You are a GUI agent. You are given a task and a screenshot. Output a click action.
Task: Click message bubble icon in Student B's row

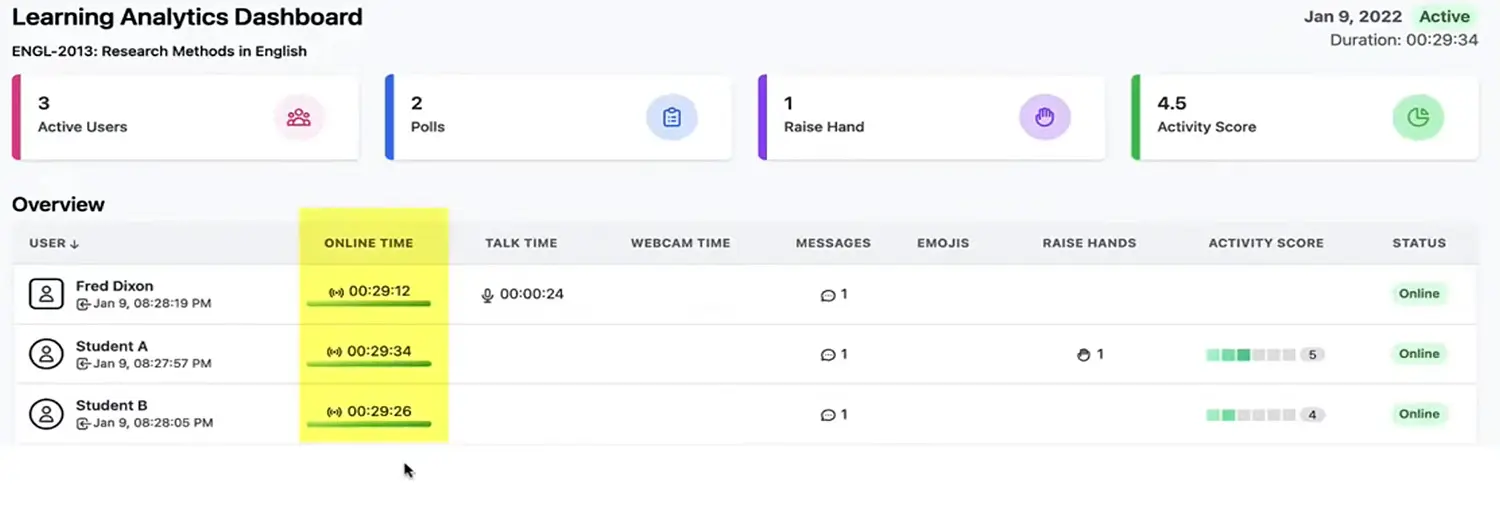(x=827, y=415)
